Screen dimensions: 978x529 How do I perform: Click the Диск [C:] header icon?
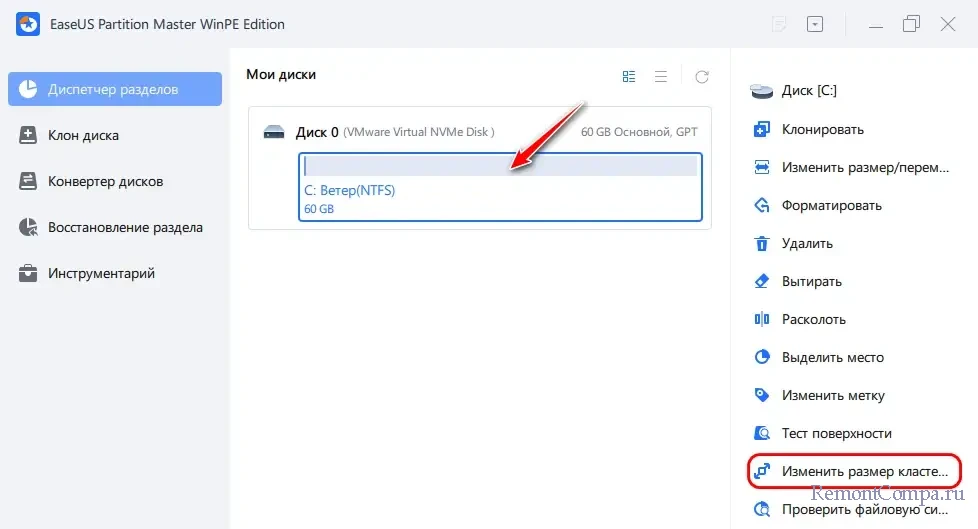pos(762,91)
